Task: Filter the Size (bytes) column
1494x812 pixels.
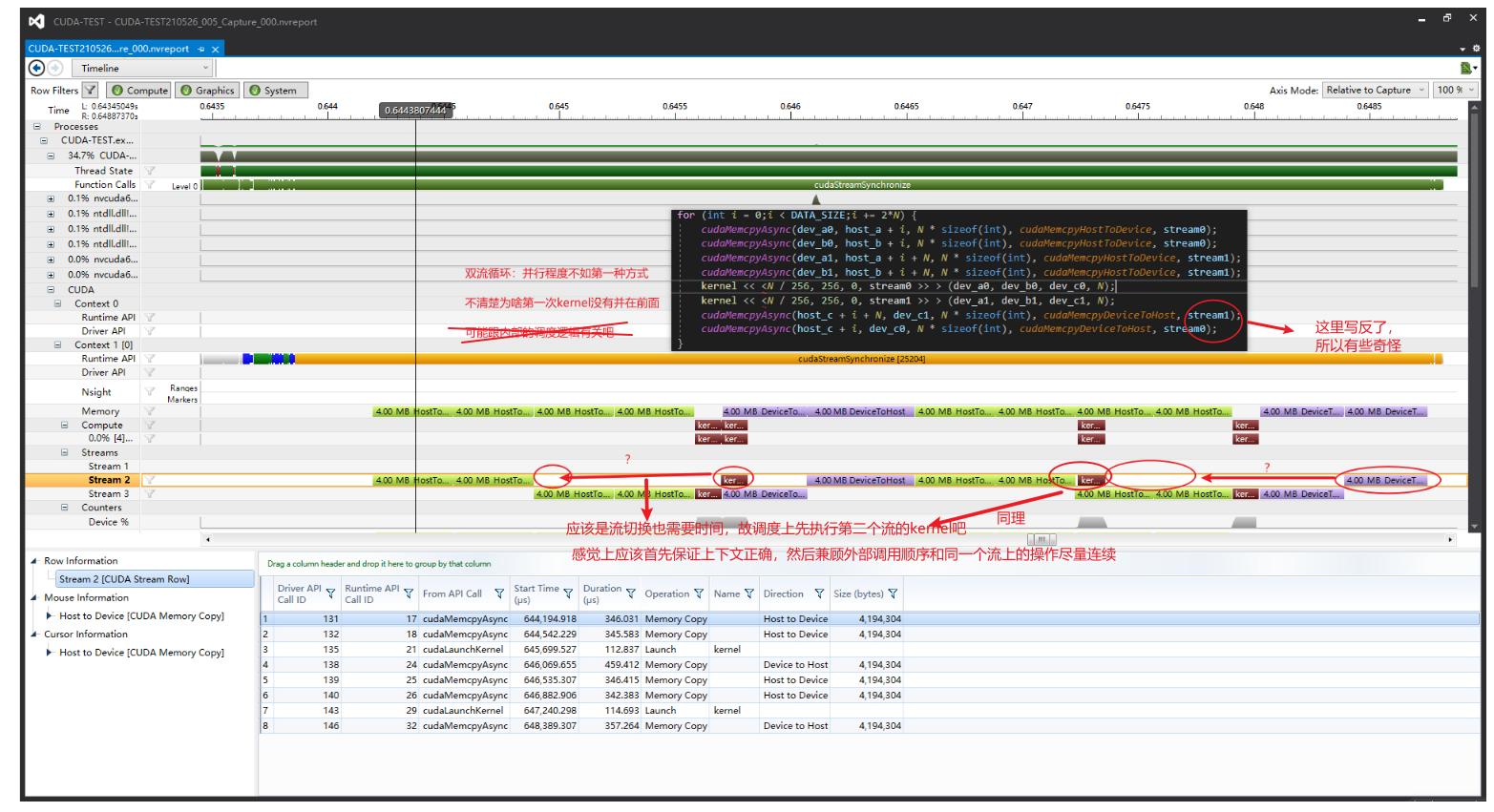Action: (x=893, y=593)
